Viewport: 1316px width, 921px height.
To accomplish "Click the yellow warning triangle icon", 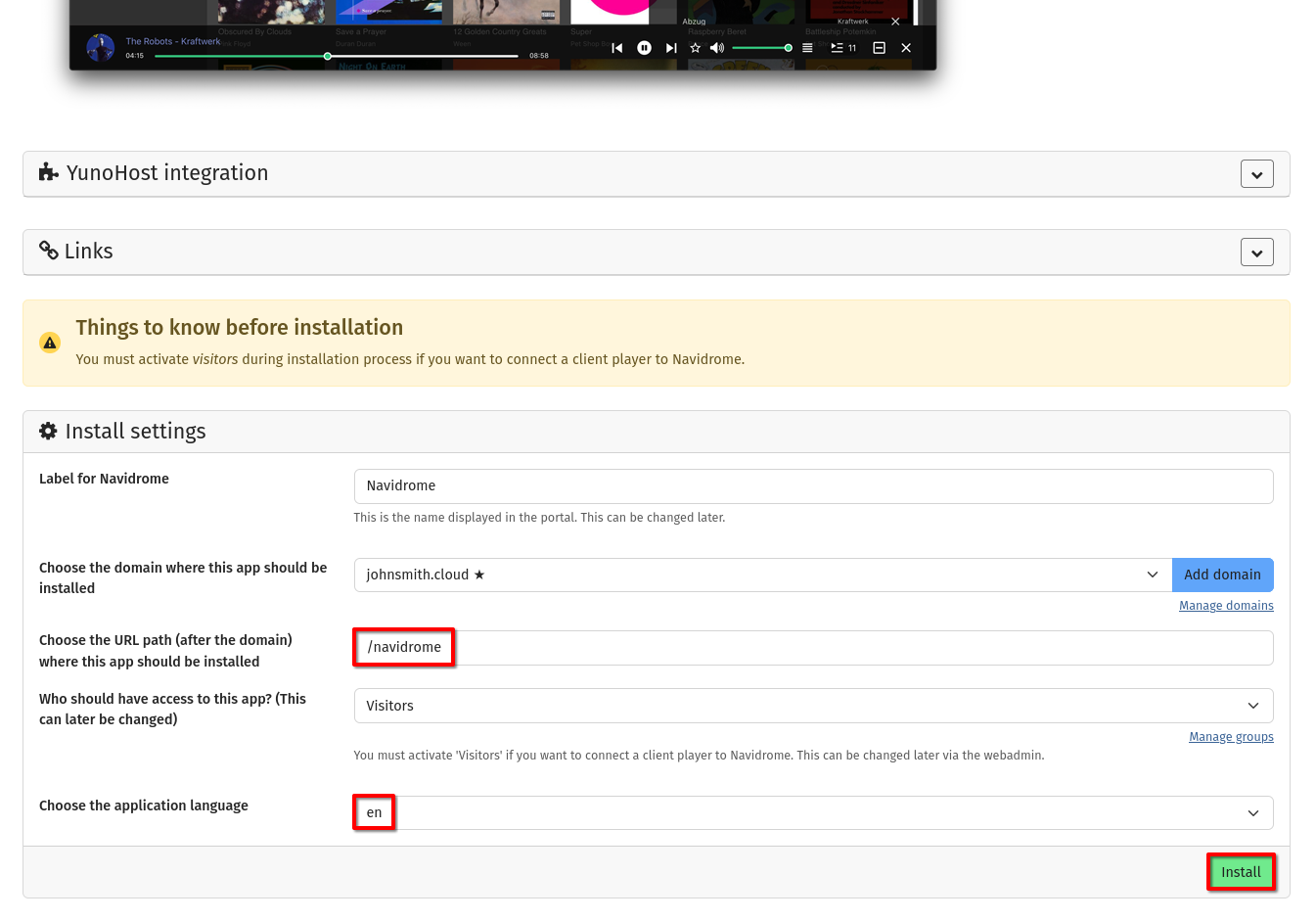I will click(50, 343).
